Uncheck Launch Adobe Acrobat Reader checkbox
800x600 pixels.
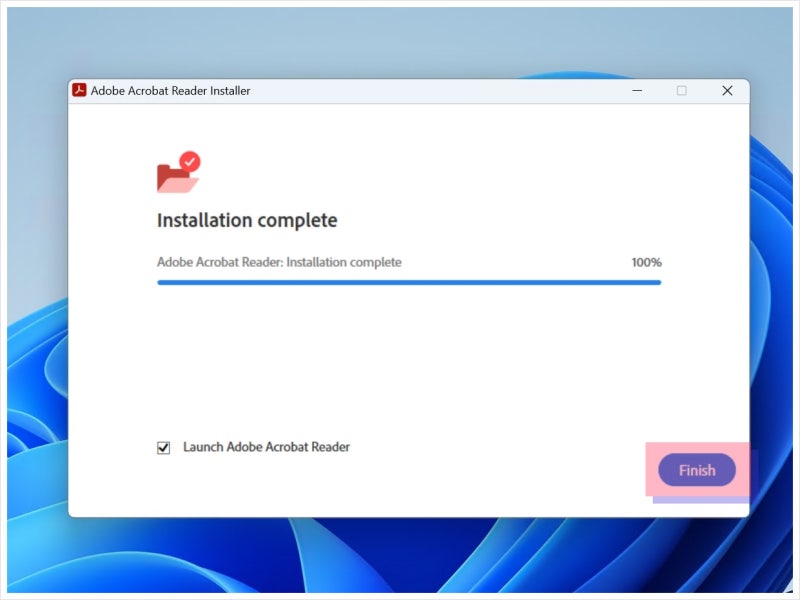(163, 447)
